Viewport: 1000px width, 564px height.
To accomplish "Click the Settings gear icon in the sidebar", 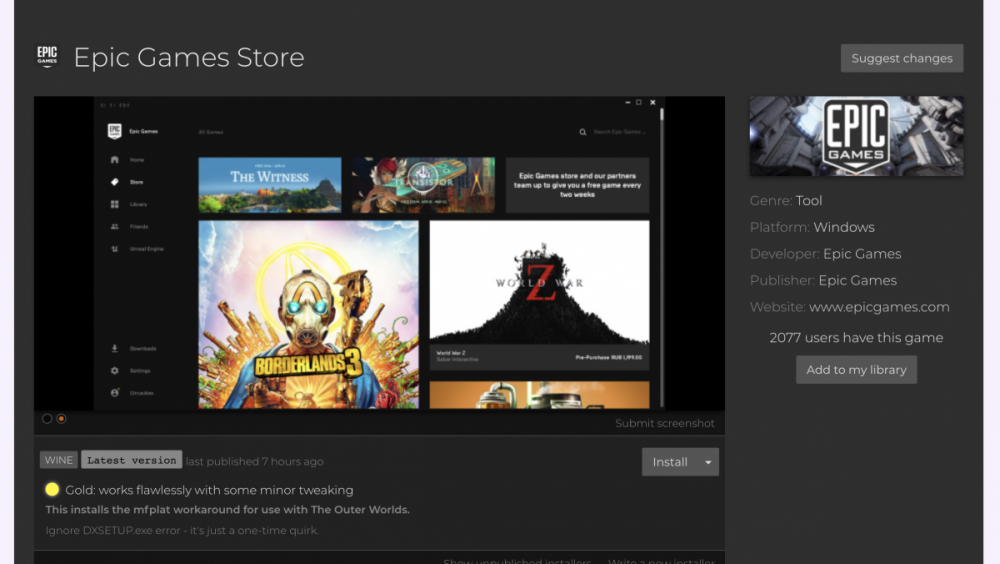I will (x=115, y=370).
